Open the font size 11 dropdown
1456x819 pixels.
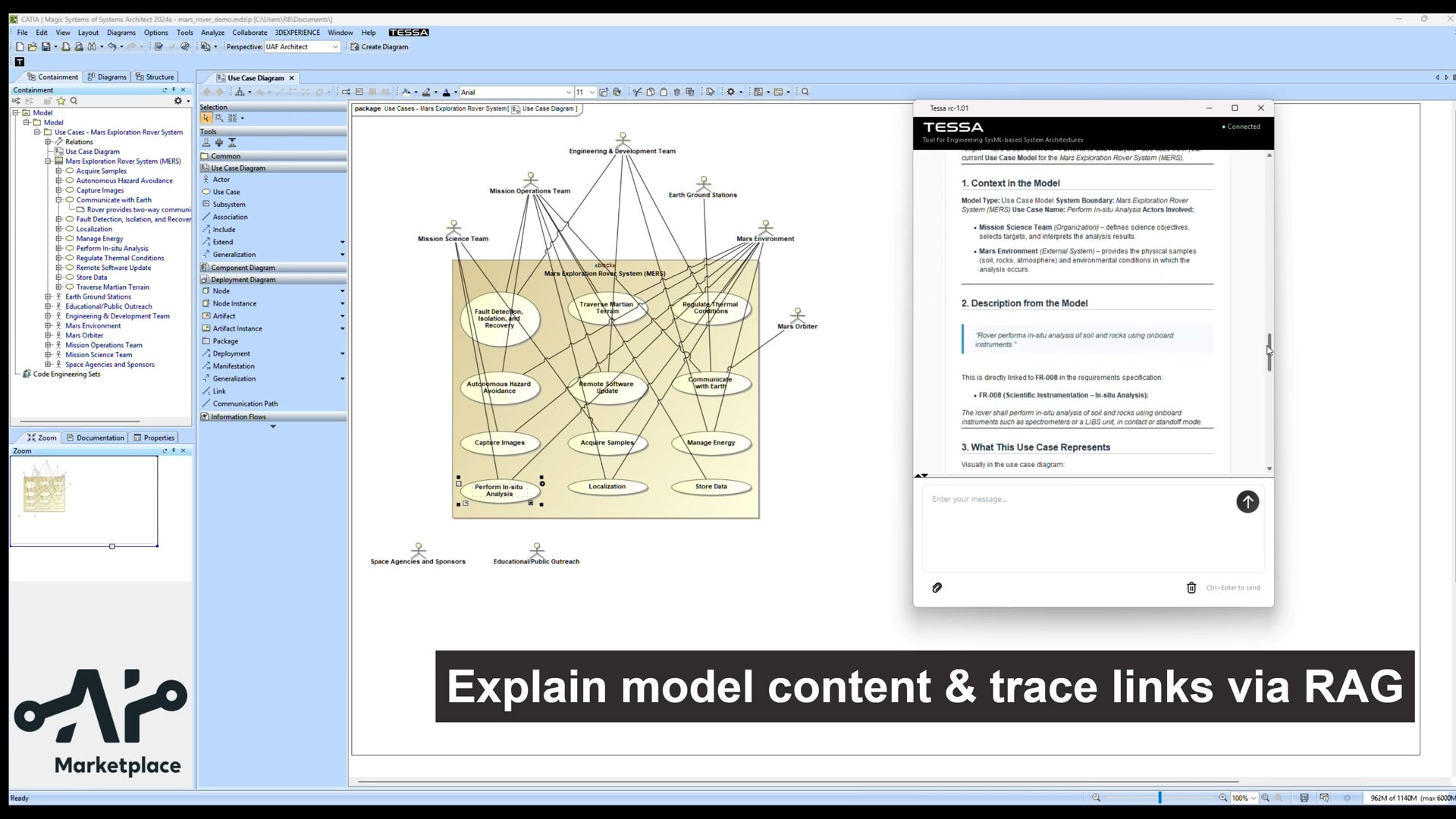[591, 93]
